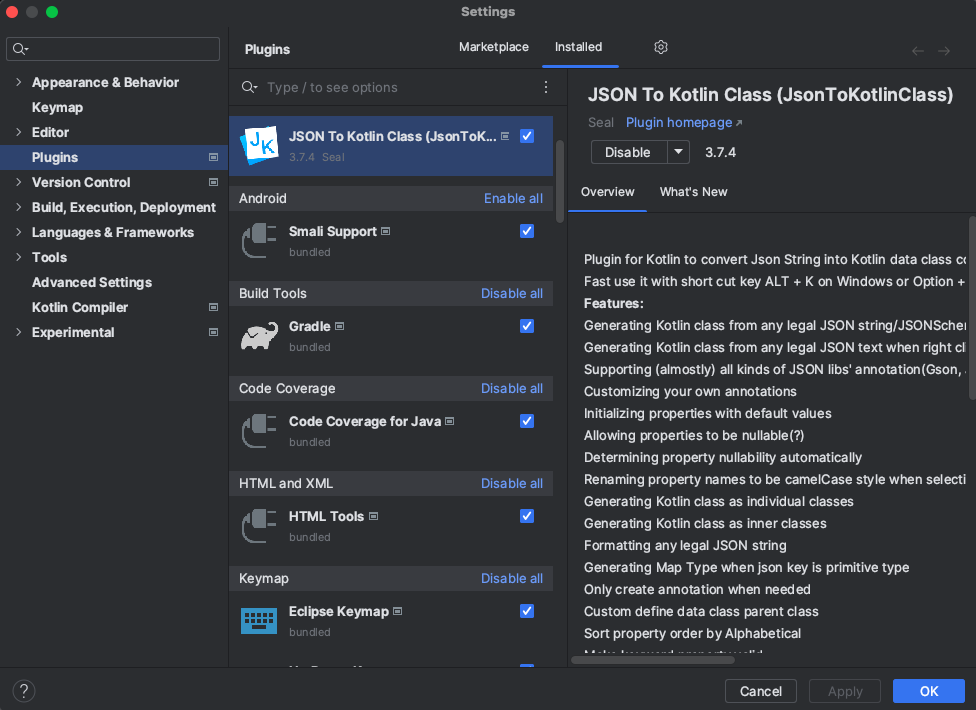
Task: Click the project-level icon beside Kotlin Compiler
Action: [x=214, y=307]
